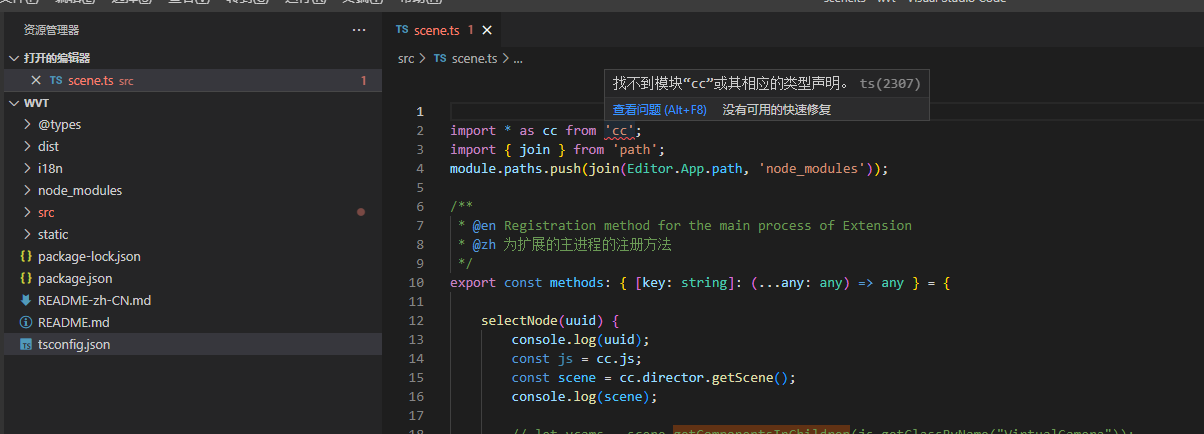Expand the dist folder
The image size is (1204, 434).
click(26, 146)
